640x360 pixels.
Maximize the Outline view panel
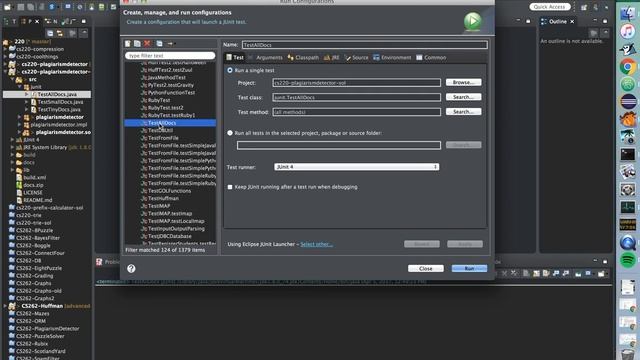click(x=605, y=21)
